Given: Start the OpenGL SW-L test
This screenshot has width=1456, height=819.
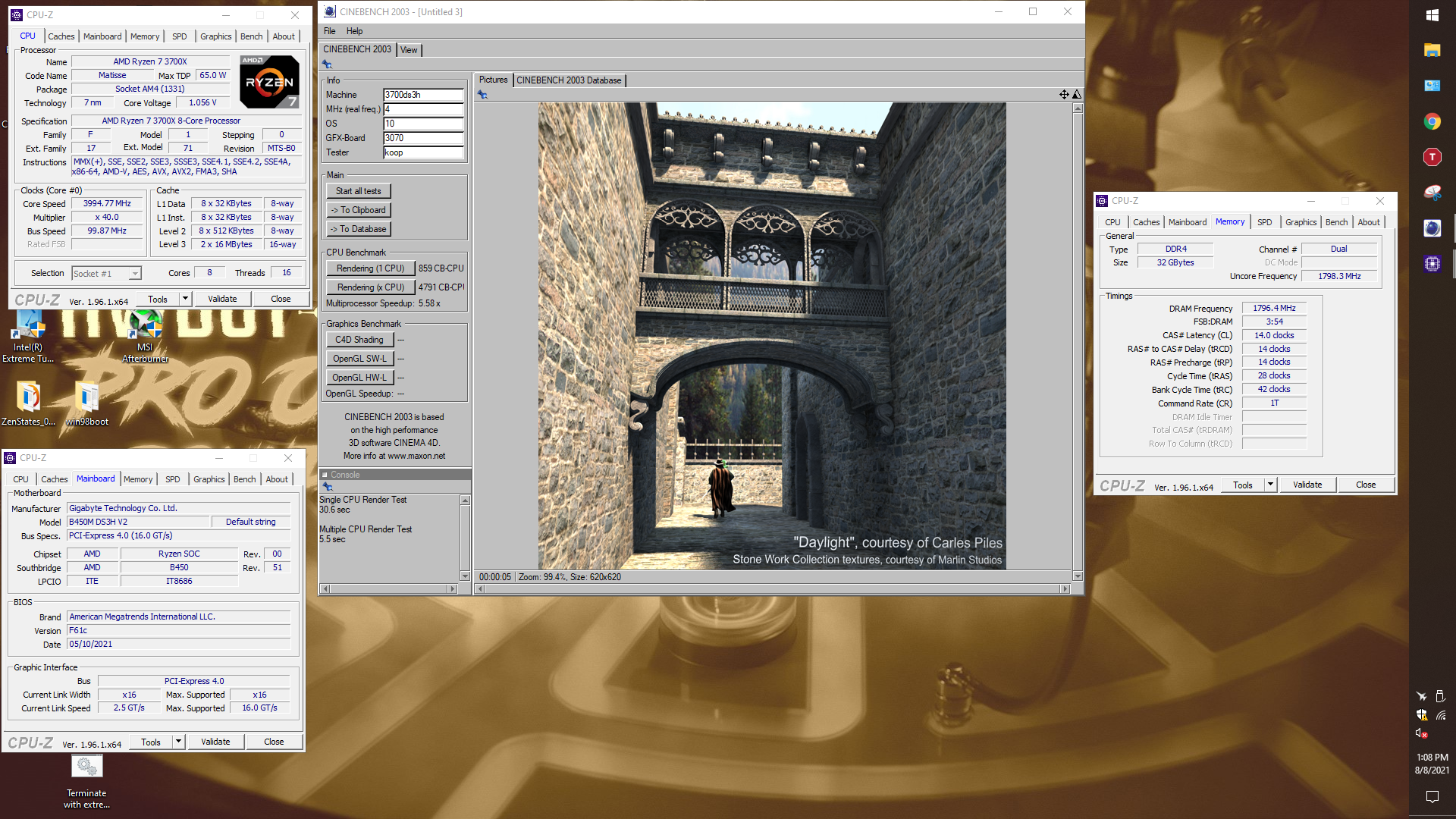Looking at the screenshot, I should click(x=359, y=359).
